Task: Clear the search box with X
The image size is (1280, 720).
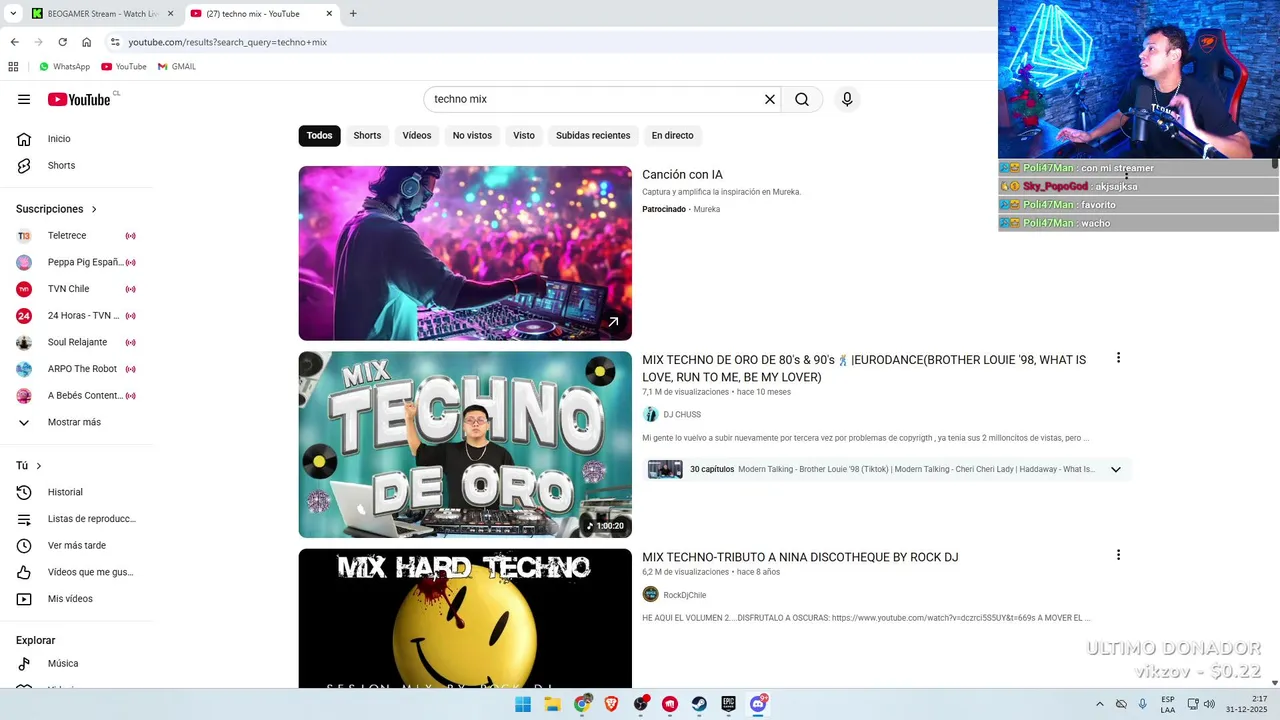Action: click(x=770, y=99)
